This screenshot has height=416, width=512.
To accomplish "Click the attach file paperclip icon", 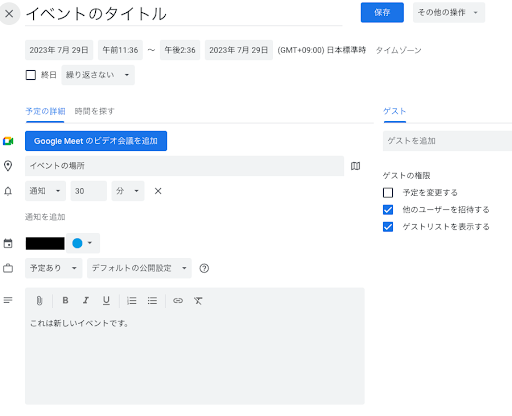I will click(39, 301).
